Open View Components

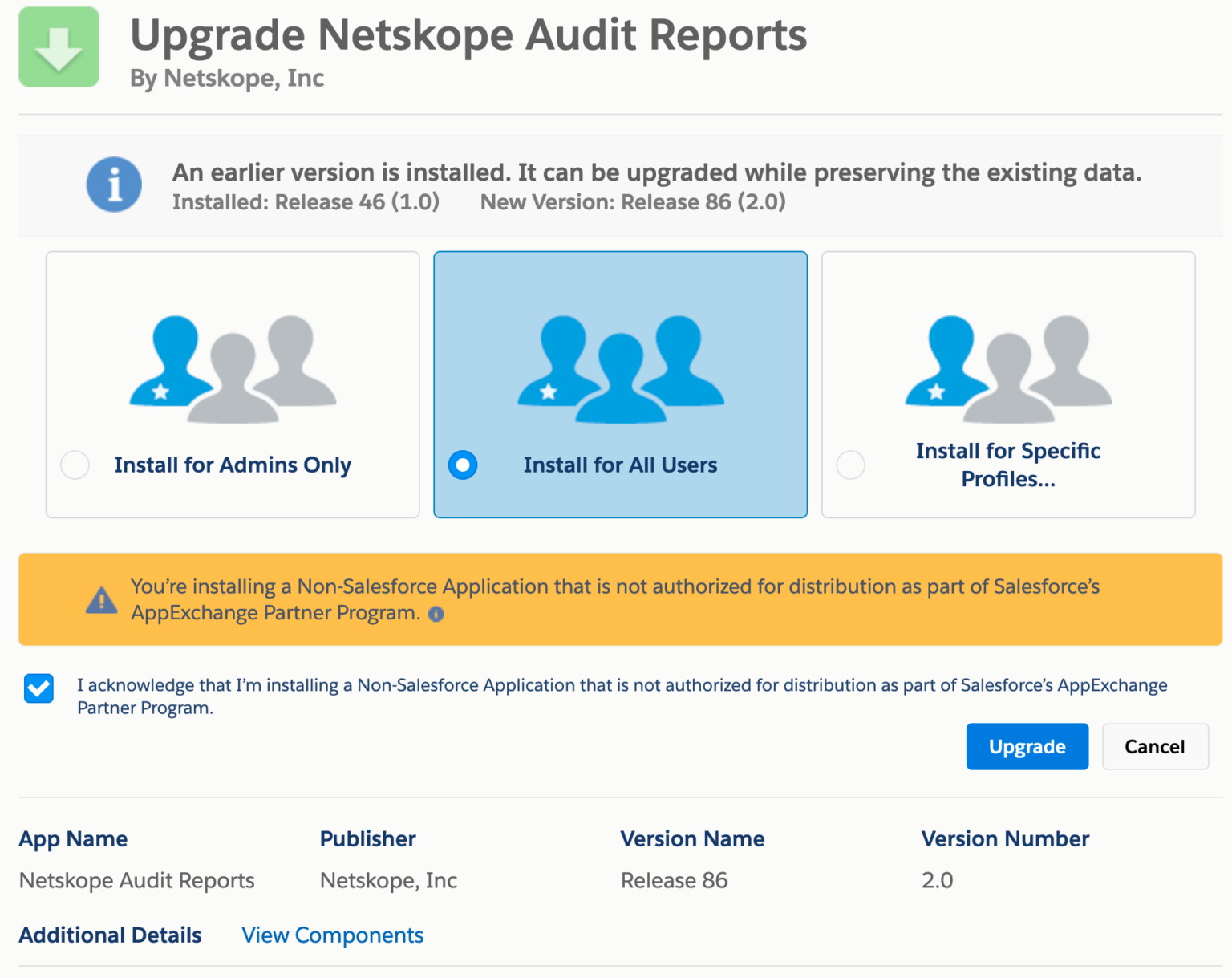coord(332,935)
